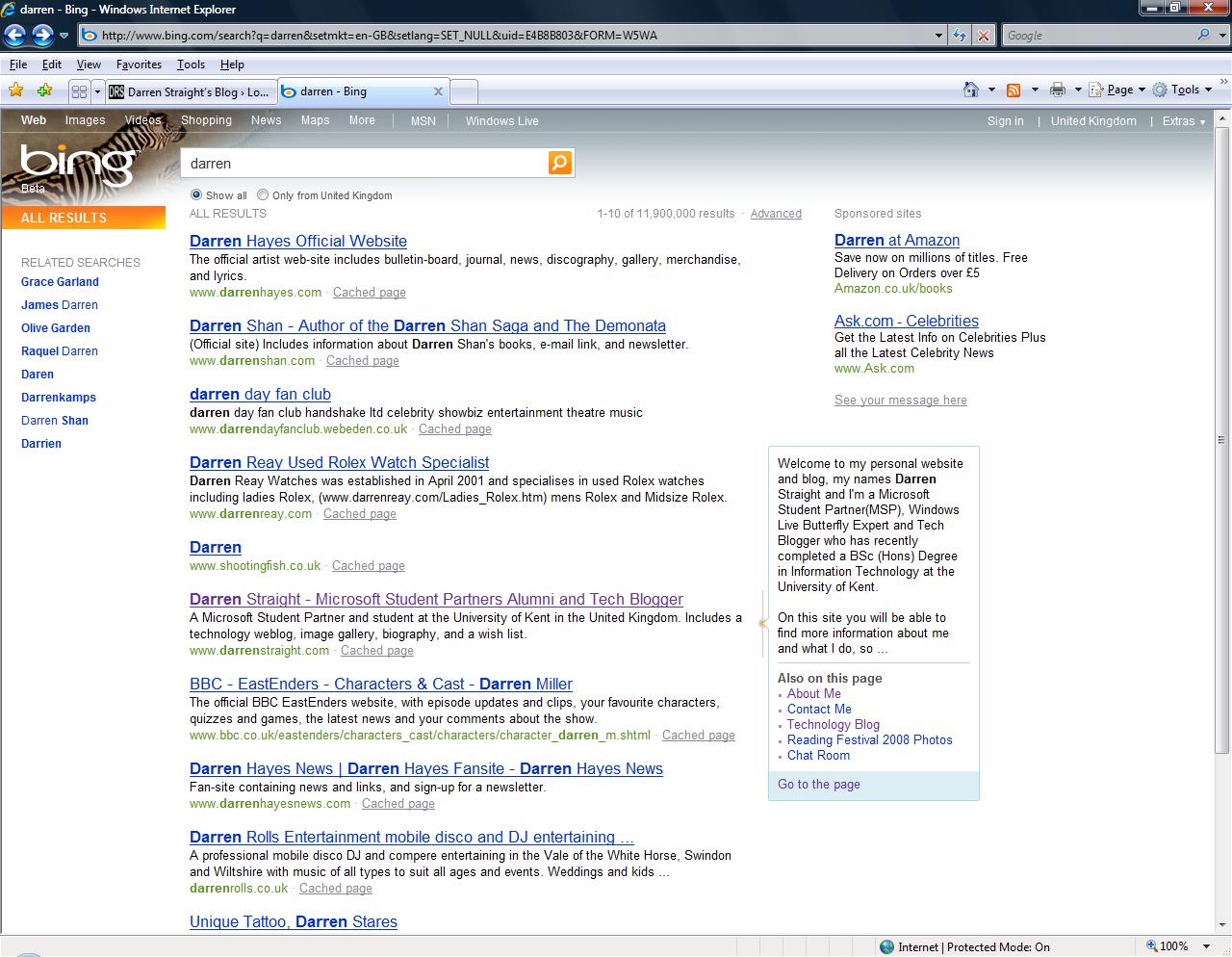1232x957 pixels.
Task: Click the orange Bing search magnifier button
Action: [x=560, y=163]
